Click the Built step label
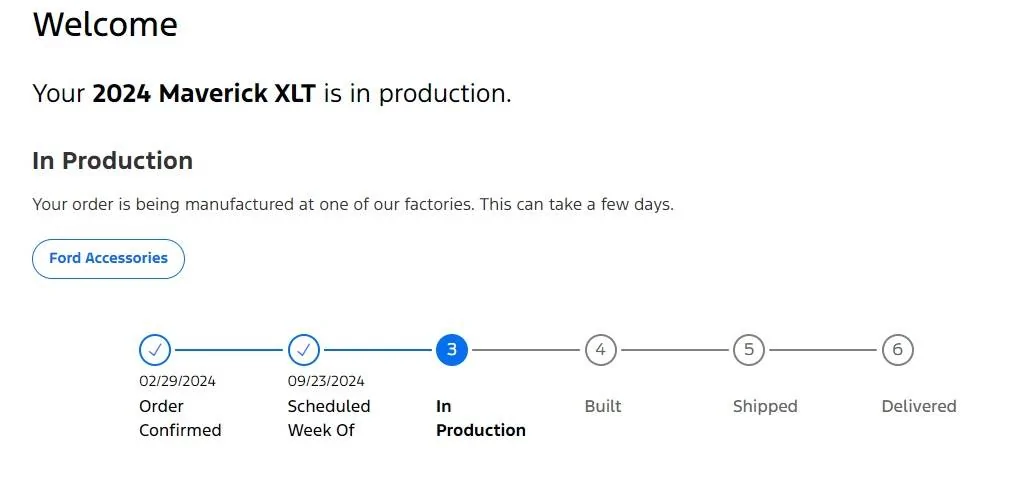The height and width of the screenshot is (497, 1025). (603, 406)
